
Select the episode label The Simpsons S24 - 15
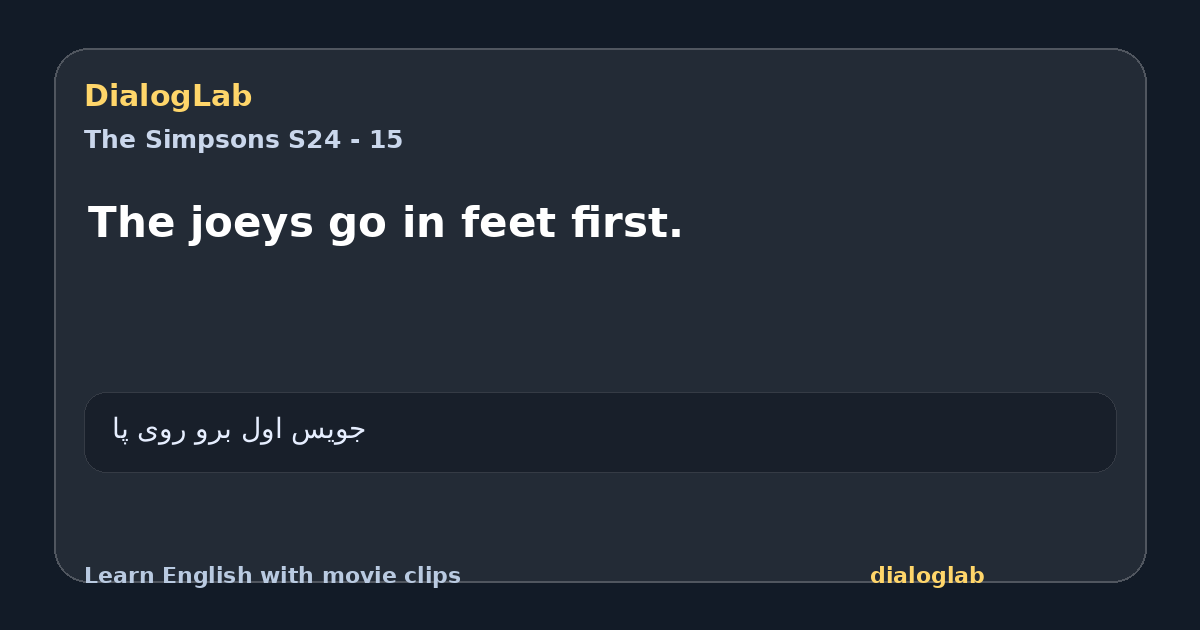(243, 140)
